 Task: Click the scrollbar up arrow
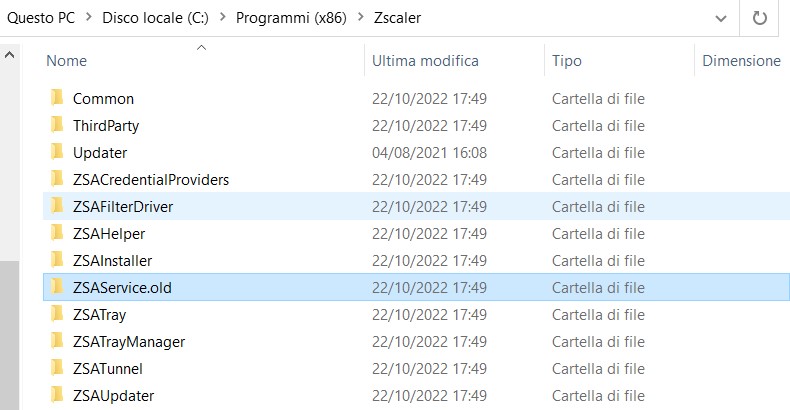tap(9, 55)
